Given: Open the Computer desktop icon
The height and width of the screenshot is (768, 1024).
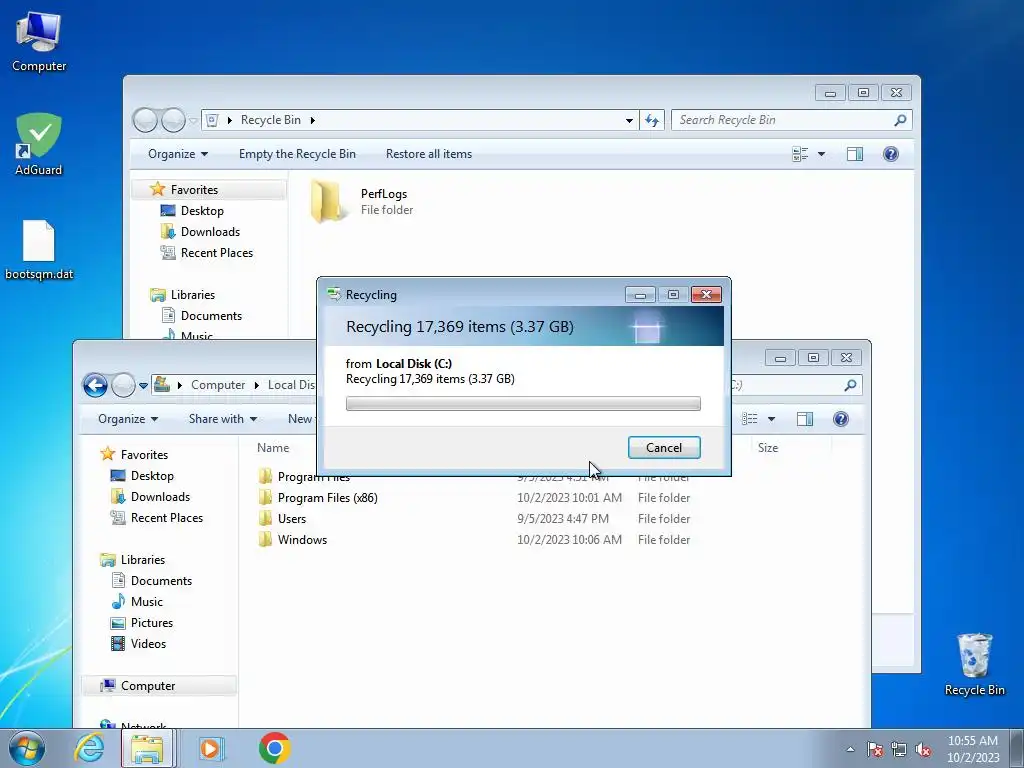Looking at the screenshot, I should [39, 42].
